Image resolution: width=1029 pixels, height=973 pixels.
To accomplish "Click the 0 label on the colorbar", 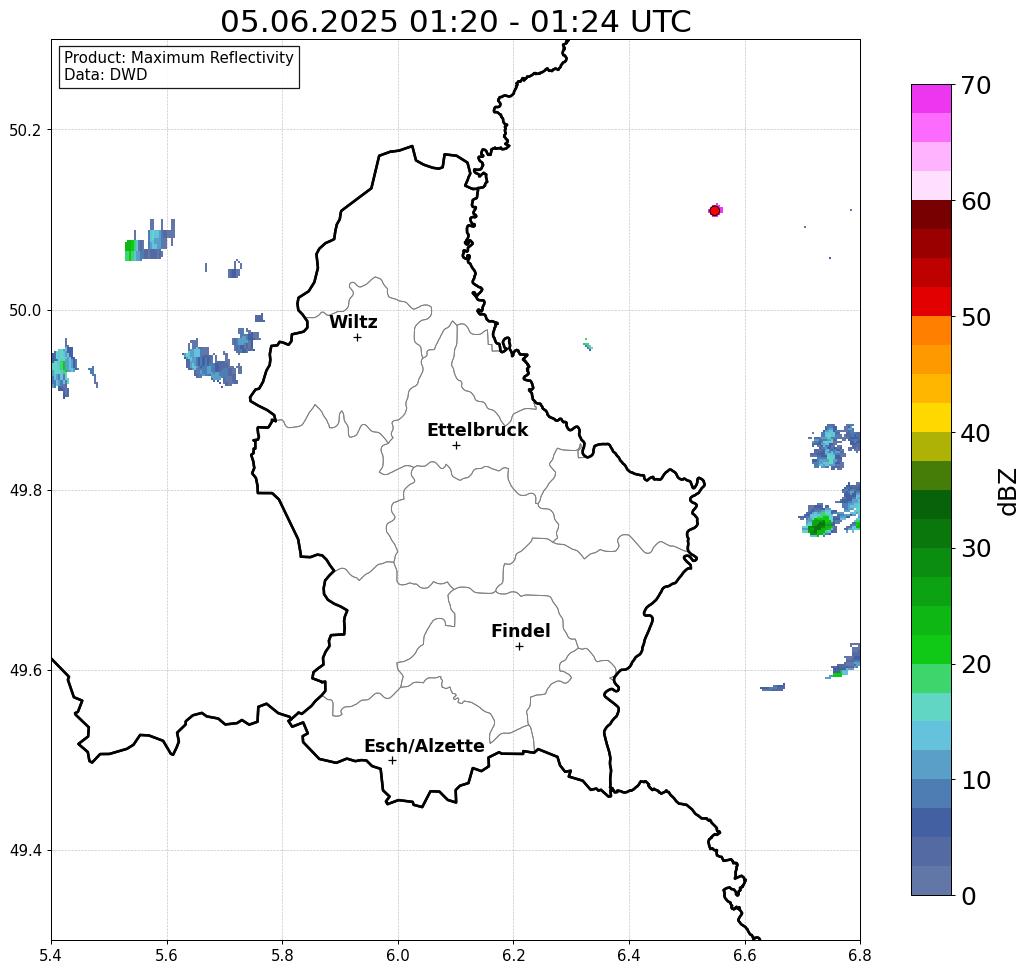I will (x=969, y=896).
